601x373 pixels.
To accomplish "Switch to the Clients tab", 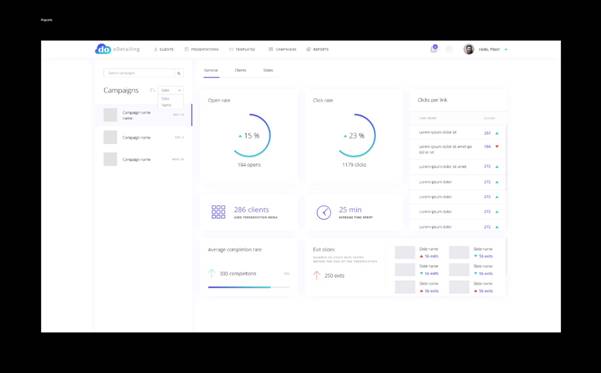I will click(x=240, y=70).
